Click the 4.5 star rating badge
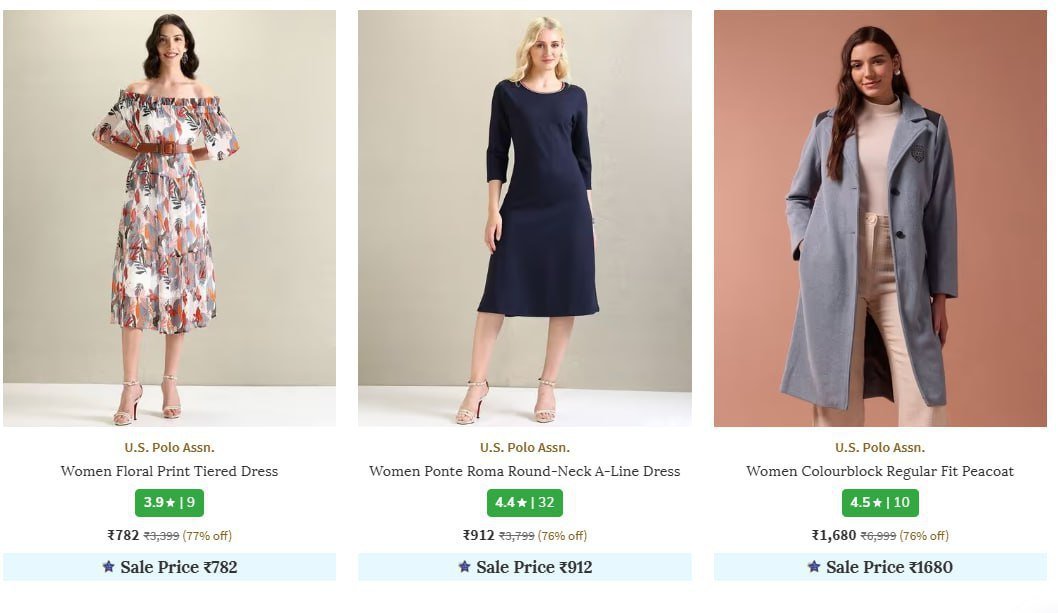This screenshot has height=613, width=1058. point(880,503)
